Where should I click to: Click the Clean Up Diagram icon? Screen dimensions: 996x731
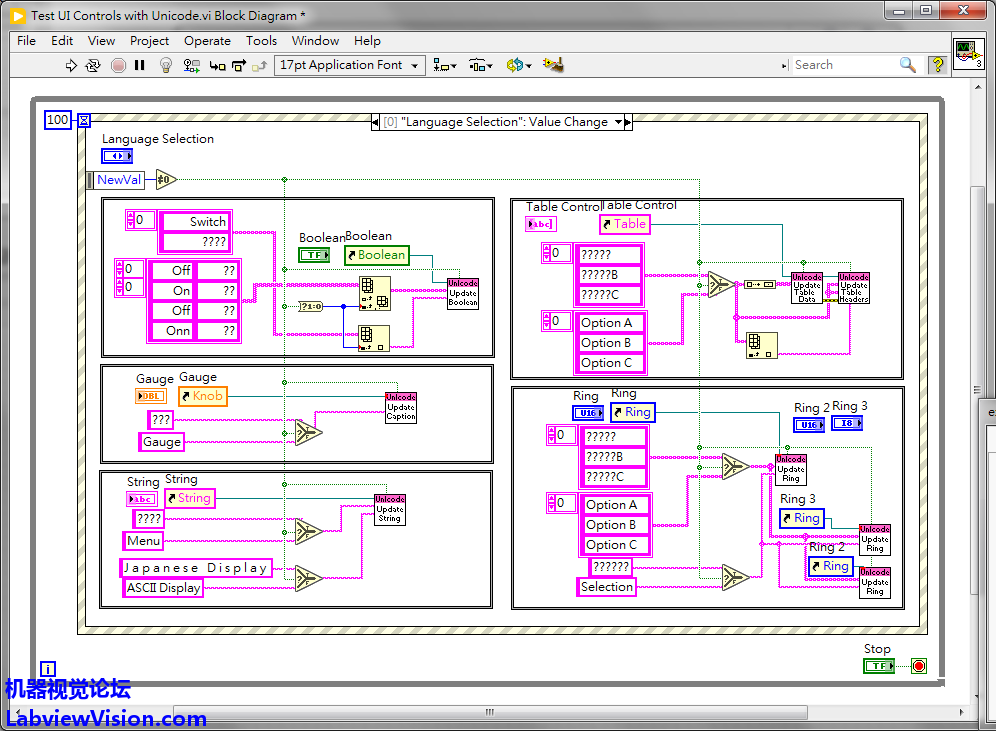(x=552, y=65)
